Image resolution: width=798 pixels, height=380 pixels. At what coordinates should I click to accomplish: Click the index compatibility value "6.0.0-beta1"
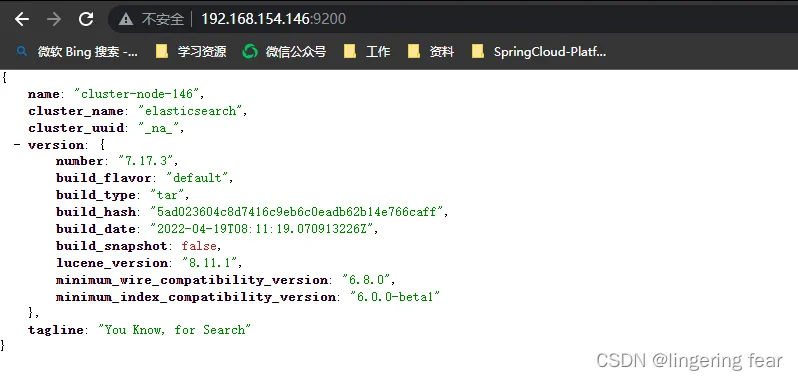click(394, 297)
